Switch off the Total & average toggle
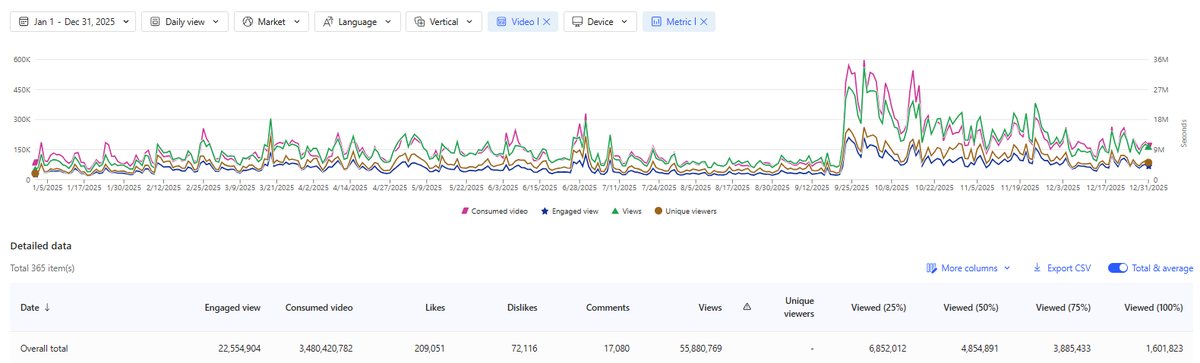The width and height of the screenshot is (1200, 363). 1118,268
